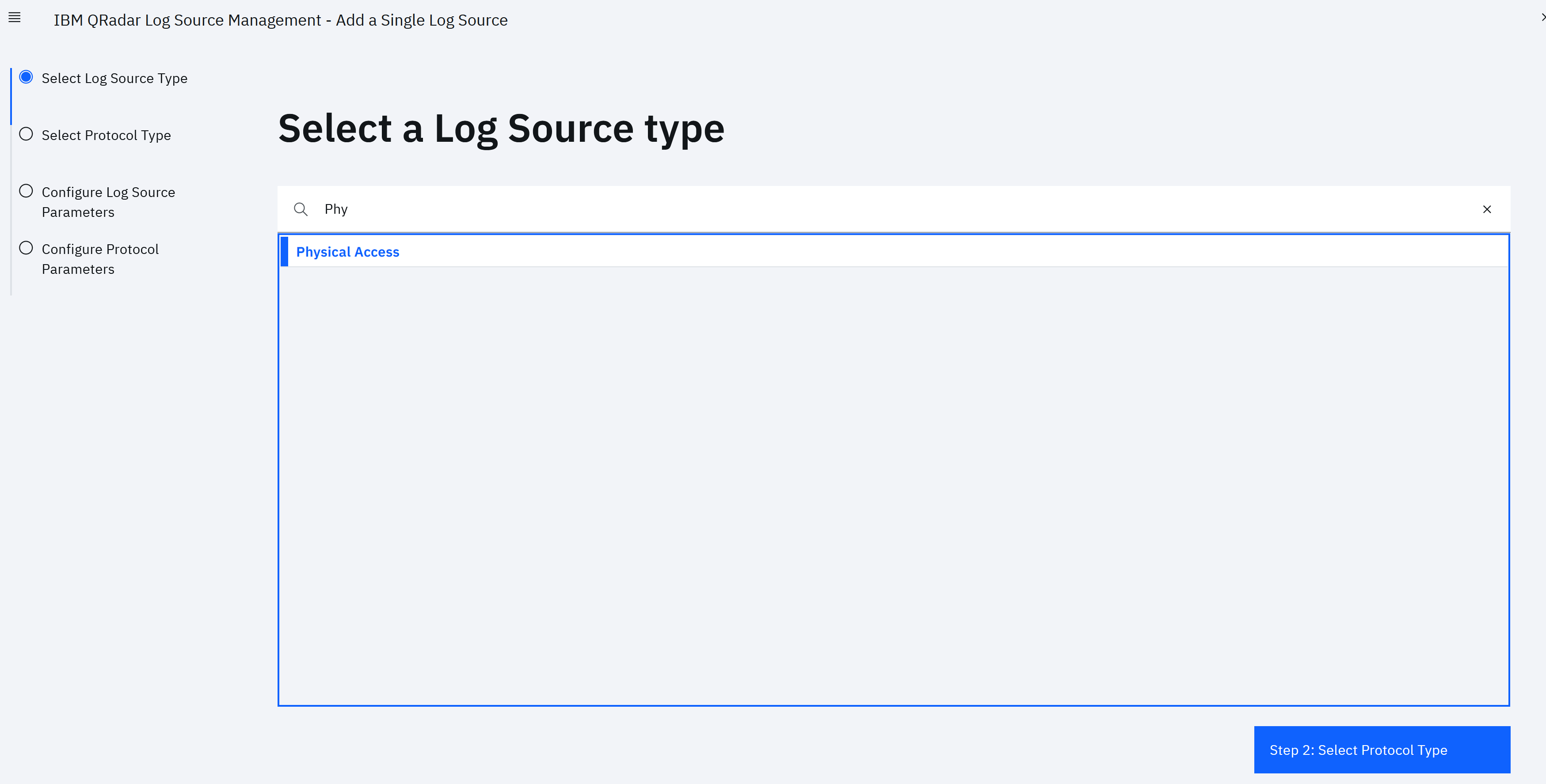Image resolution: width=1546 pixels, height=784 pixels.
Task: Open the Select Protocol Type step label
Action: click(106, 136)
